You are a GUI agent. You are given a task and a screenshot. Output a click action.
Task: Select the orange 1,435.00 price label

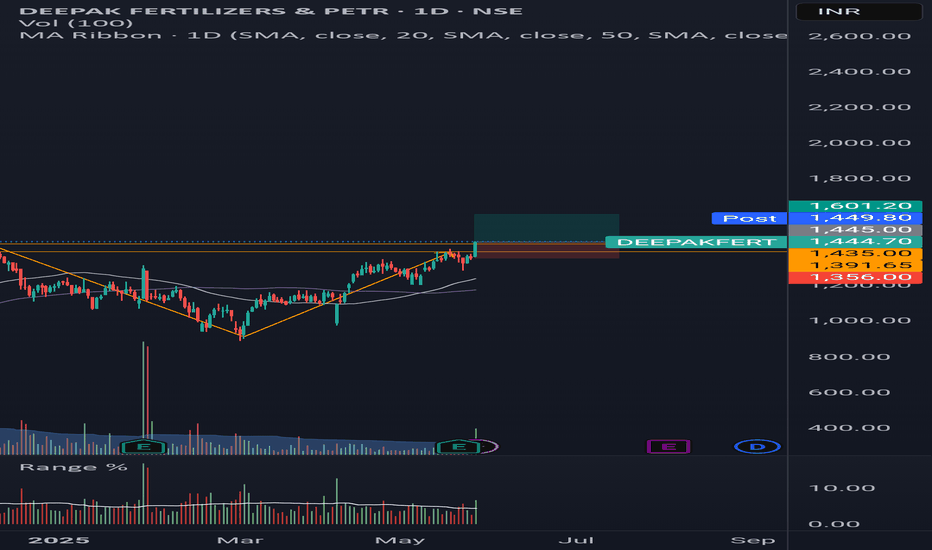pyautogui.click(x=855, y=253)
